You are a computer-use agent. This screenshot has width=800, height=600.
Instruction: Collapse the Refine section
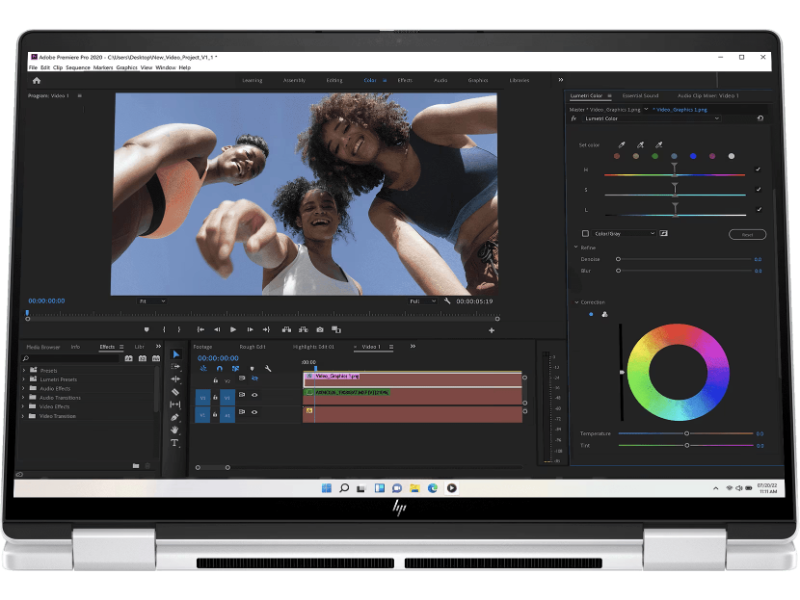(575, 247)
